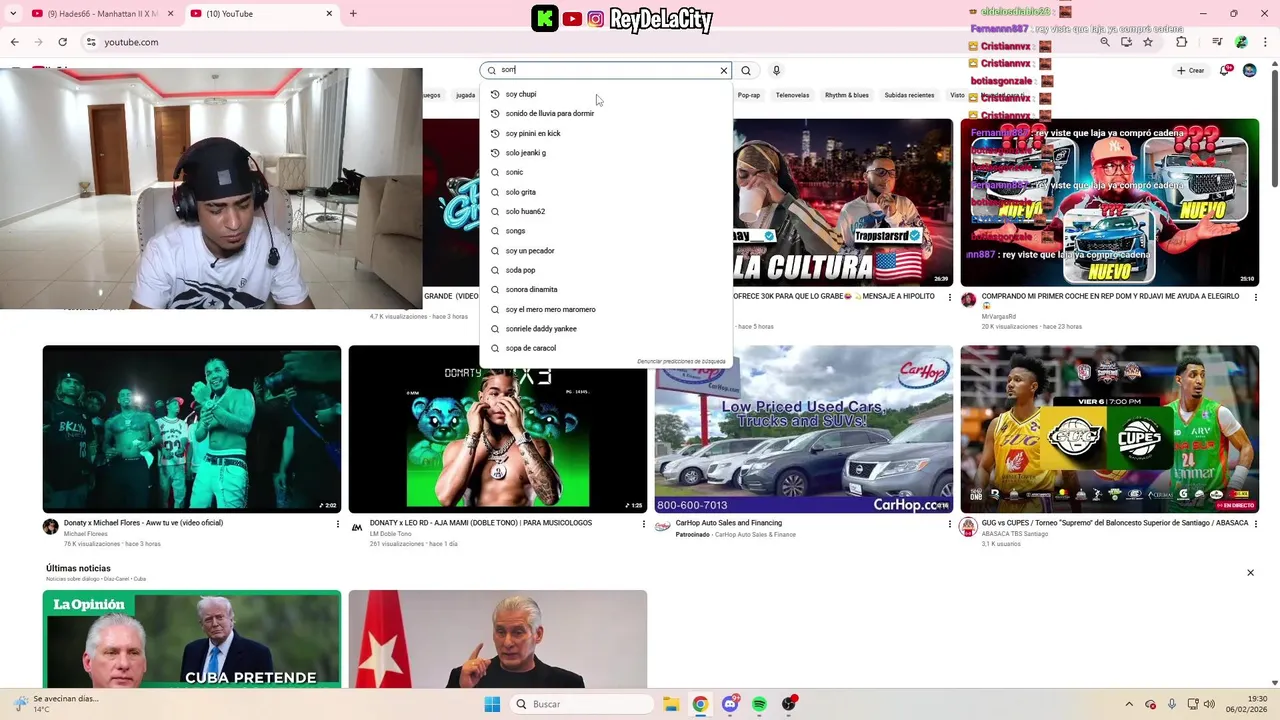The height and width of the screenshot is (720, 1280).
Task: Filter by jugada chip
Action: click(x=465, y=95)
